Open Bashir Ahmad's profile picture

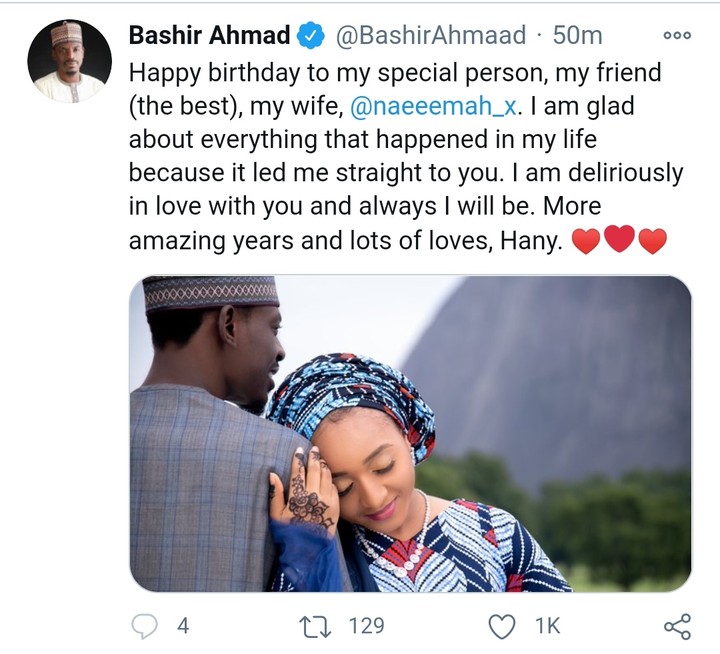coord(69,61)
